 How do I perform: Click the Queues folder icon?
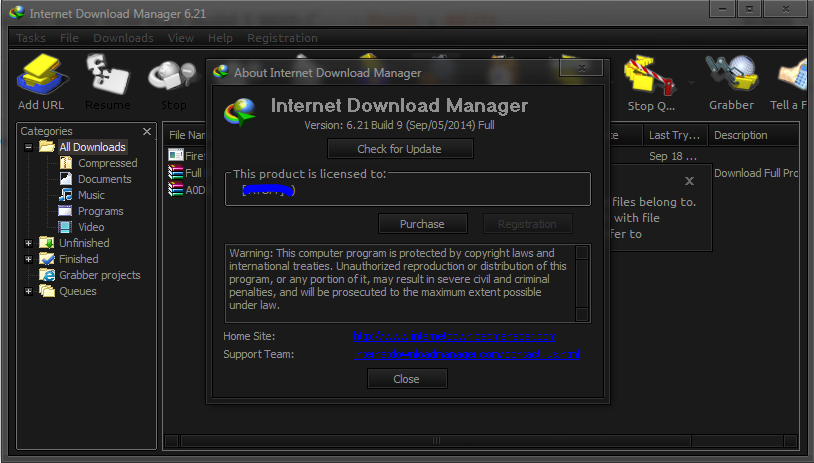click(x=47, y=291)
